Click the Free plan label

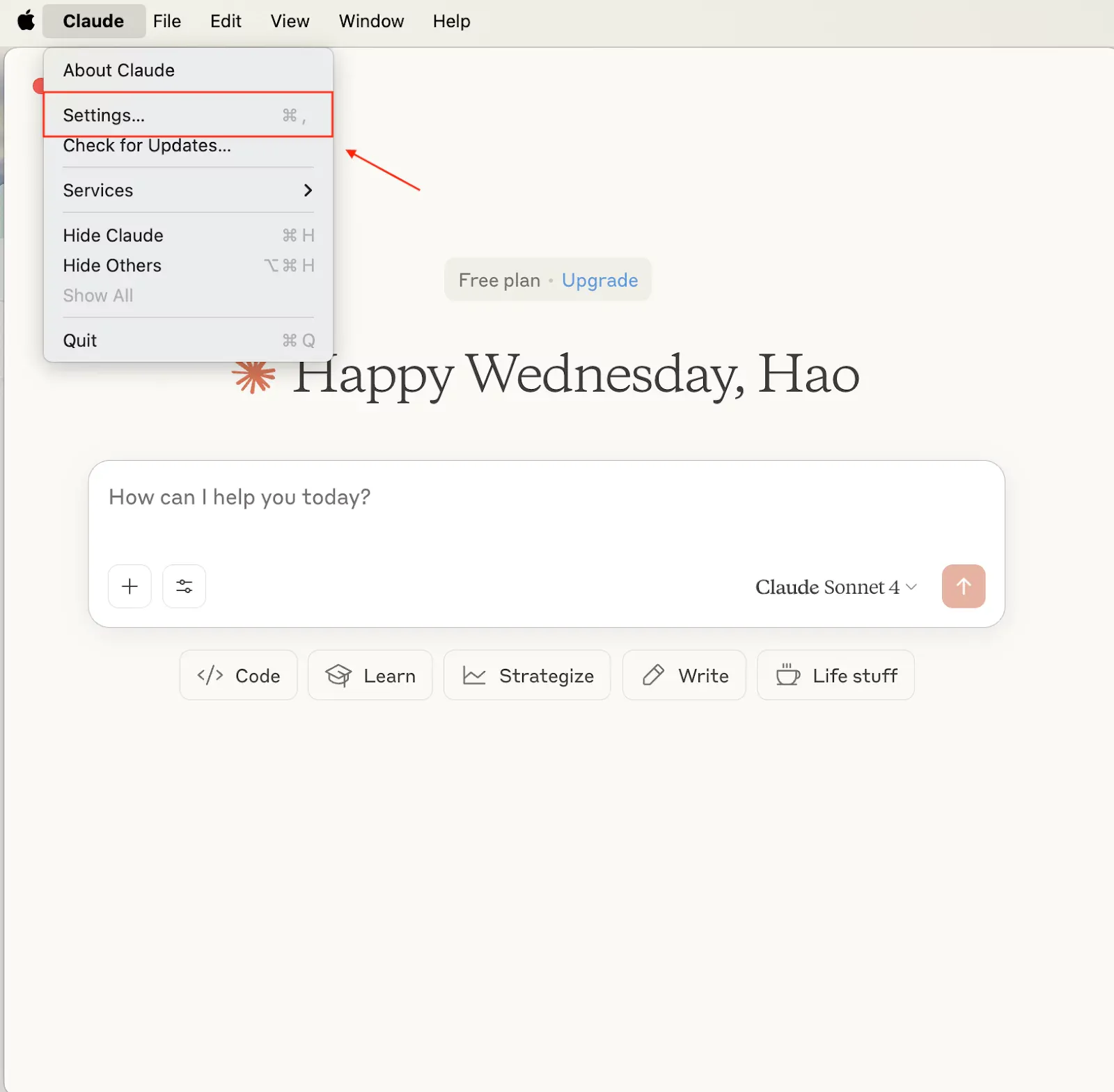(x=499, y=280)
